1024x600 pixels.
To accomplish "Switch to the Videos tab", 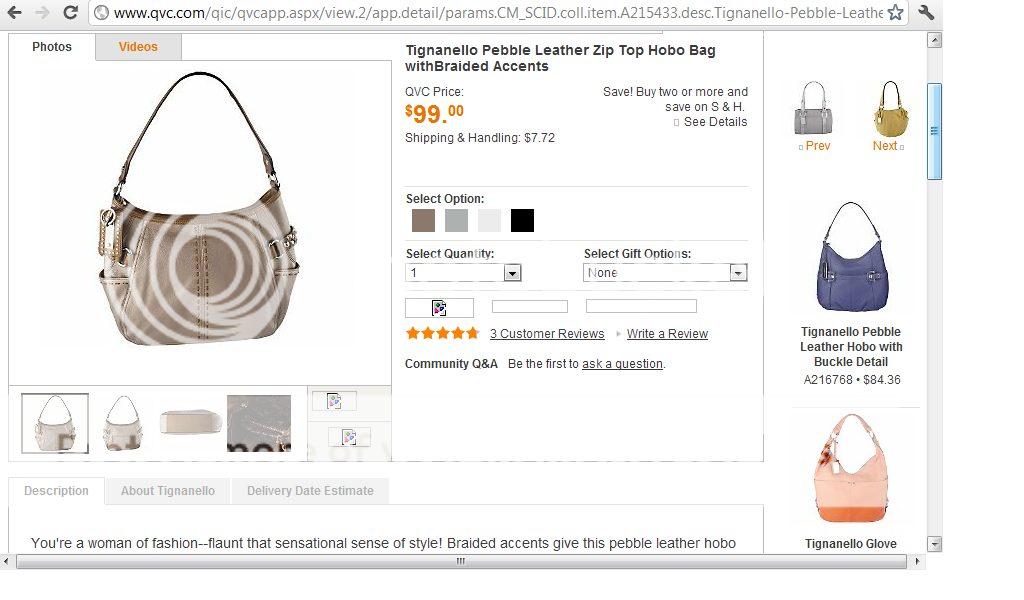I will point(138,47).
